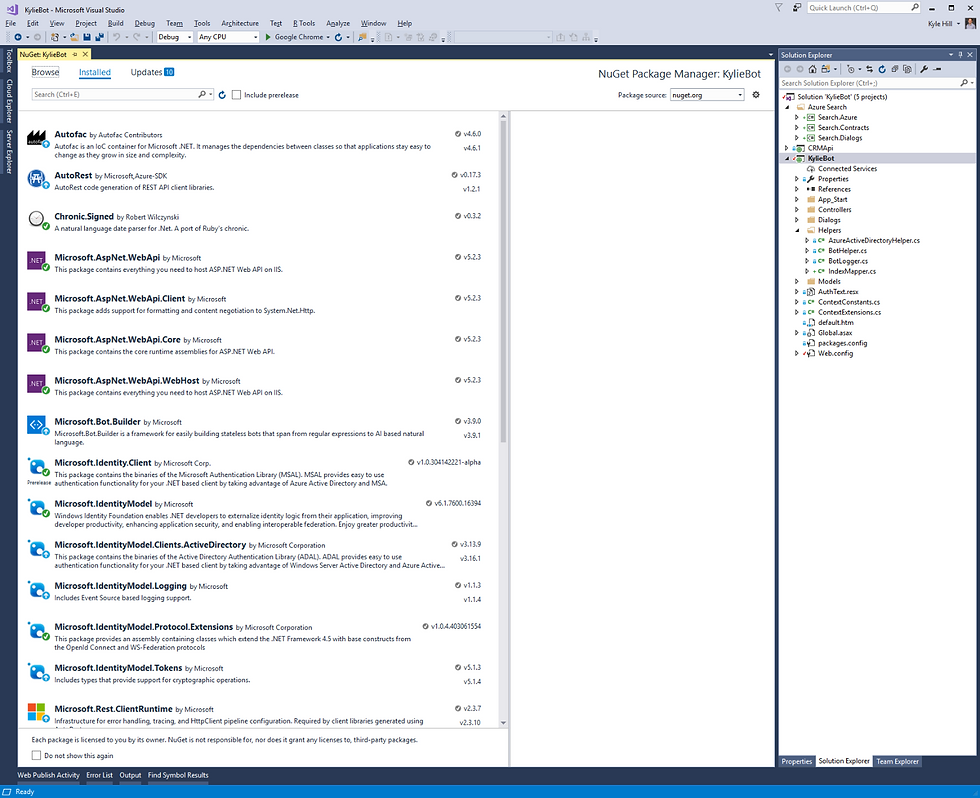The height and width of the screenshot is (798, 980).
Task: Open the Toolbox side tab
Action: click(9, 61)
